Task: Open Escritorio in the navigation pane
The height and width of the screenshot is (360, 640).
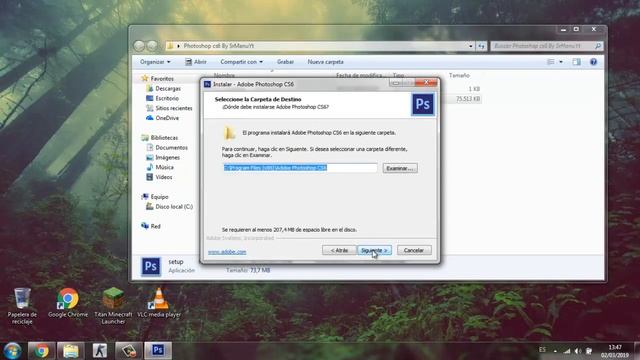Action: click(167, 98)
